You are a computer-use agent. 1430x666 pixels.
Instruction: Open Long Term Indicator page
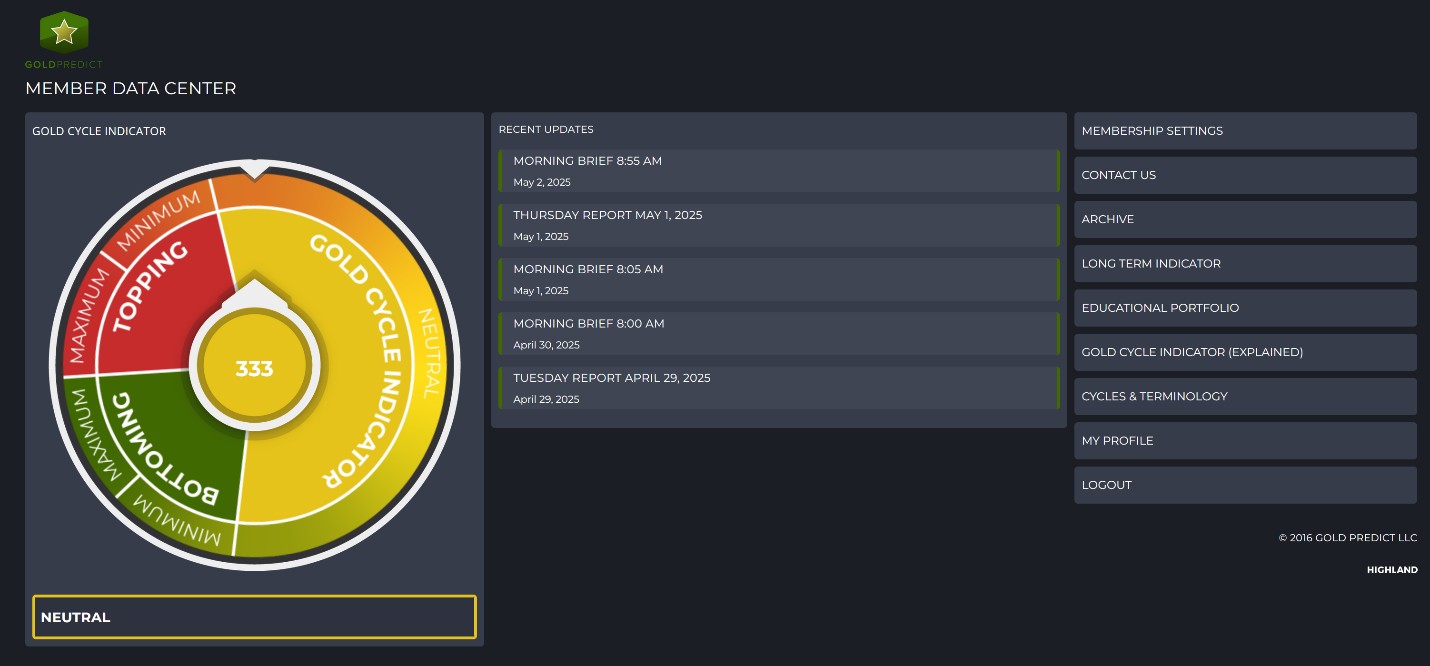[x=1245, y=264]
